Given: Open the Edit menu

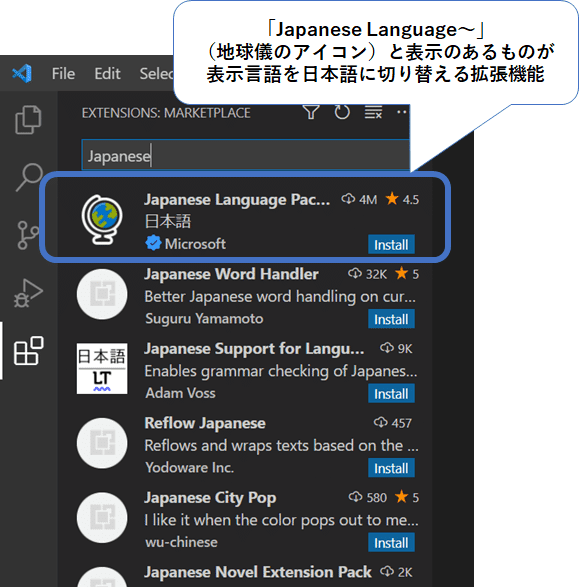Looking at the screenshot, I should coord(107,74).
